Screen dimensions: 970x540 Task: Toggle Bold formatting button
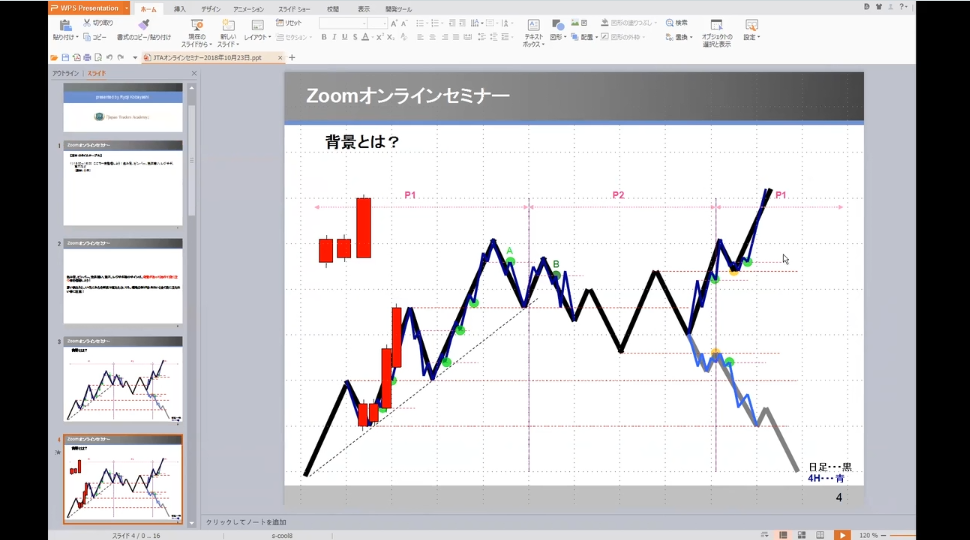324,37
